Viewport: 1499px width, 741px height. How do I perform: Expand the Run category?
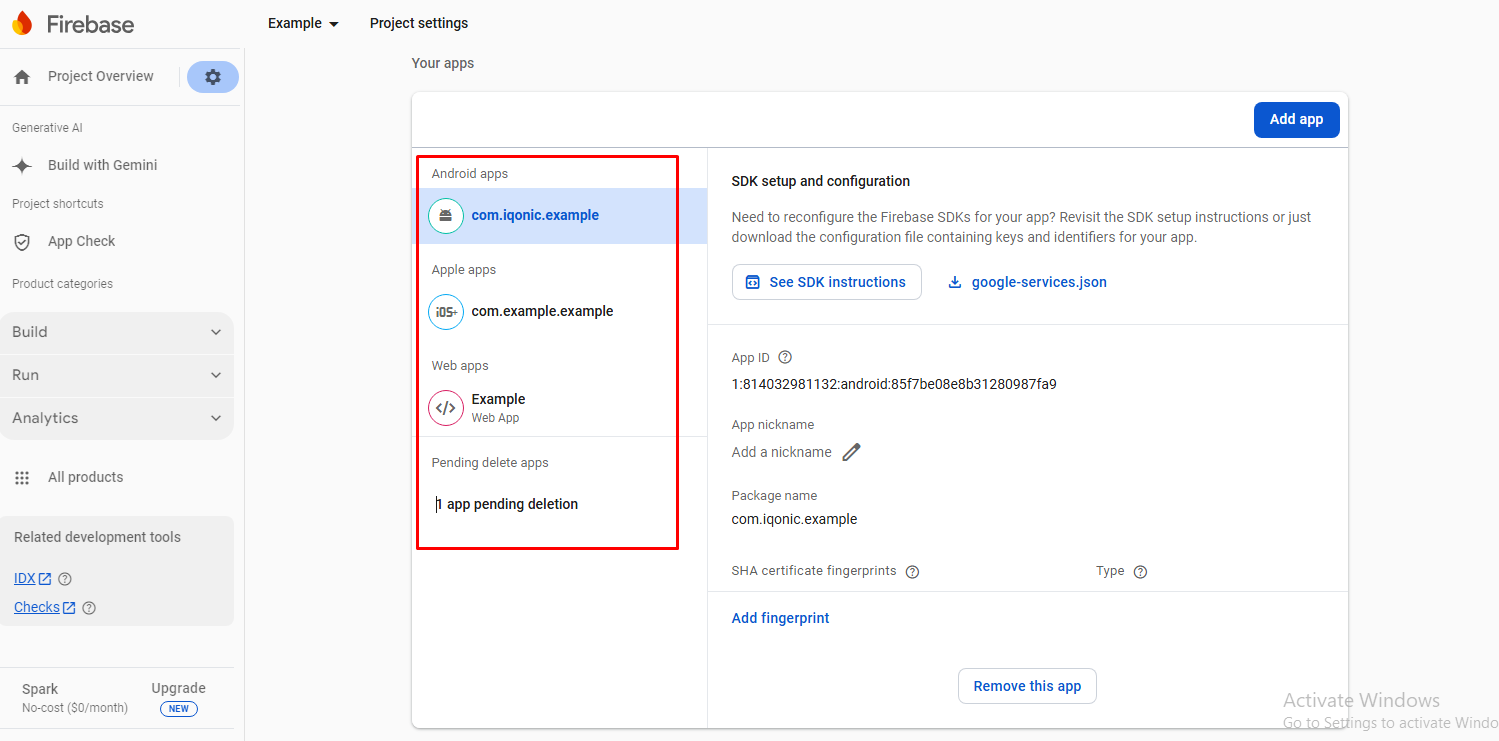click(x=117, y=375)
